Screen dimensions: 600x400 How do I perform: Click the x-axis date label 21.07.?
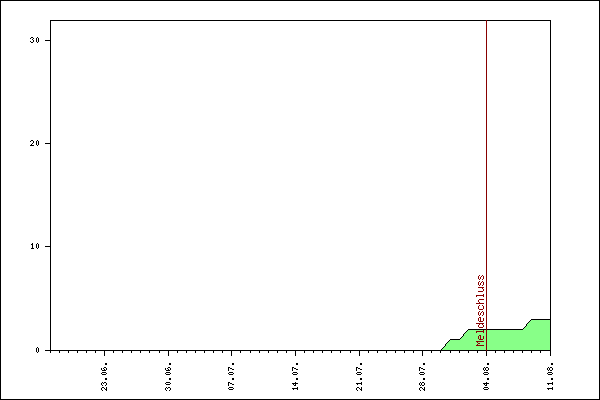tap(358, 374)
